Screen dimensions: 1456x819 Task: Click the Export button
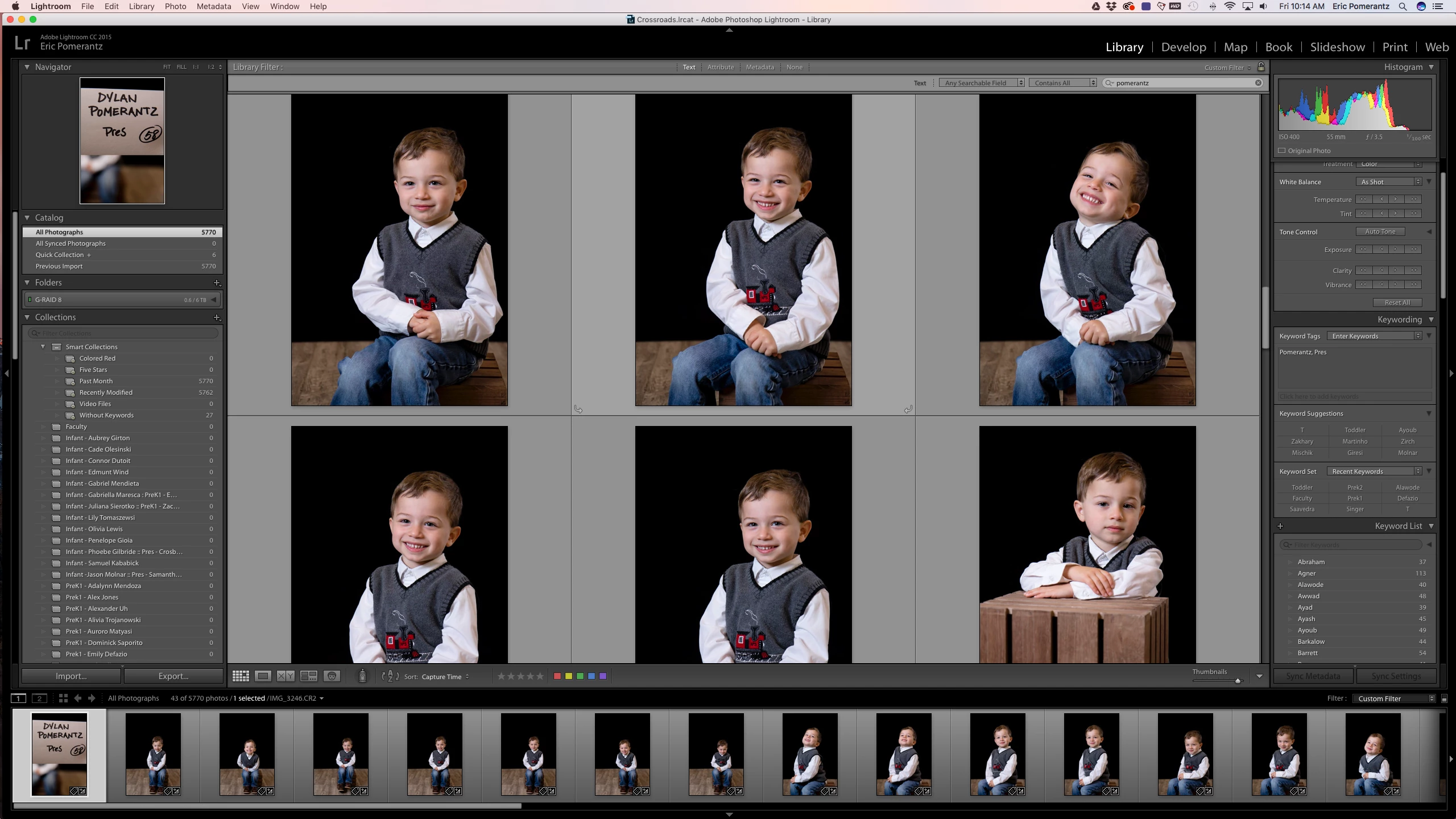click(x=173, y=676)
